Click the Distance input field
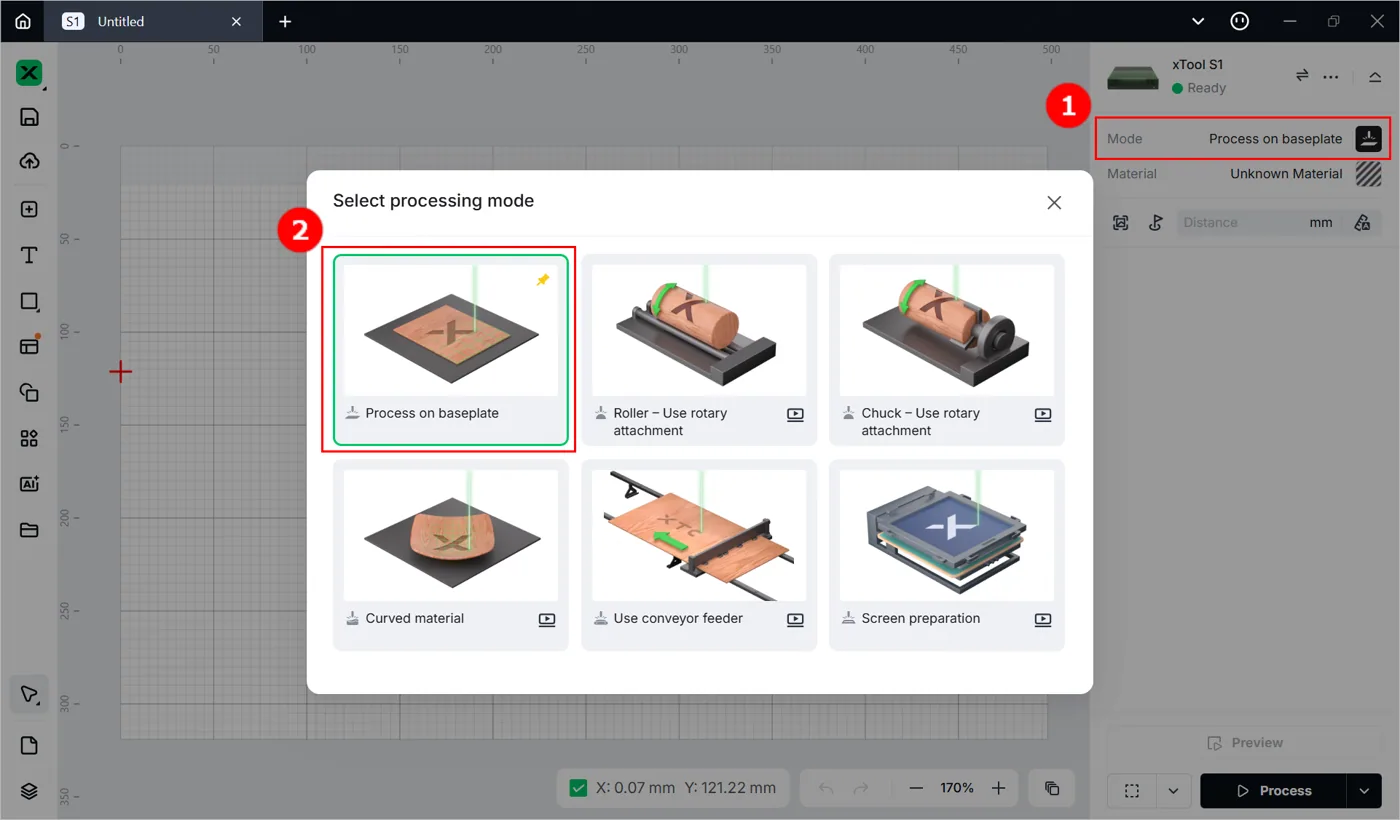This screenshot has height=820, width=1400. coord(1258,223)
